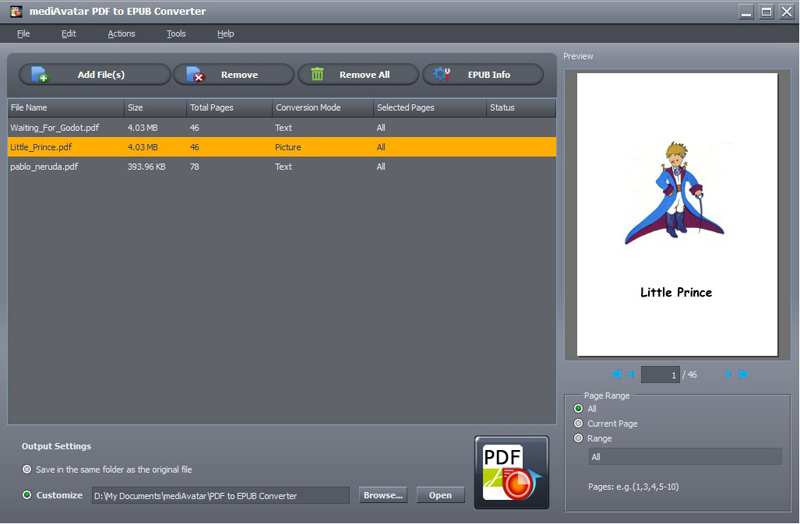Open the File menu
Screen dimensions: 800x524
click(23, 34)
